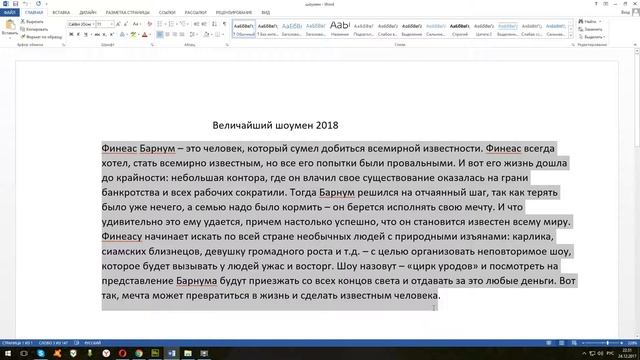The image size is (640, 360).
Task: Toggle superscript formatting
Action: point(111,35)
